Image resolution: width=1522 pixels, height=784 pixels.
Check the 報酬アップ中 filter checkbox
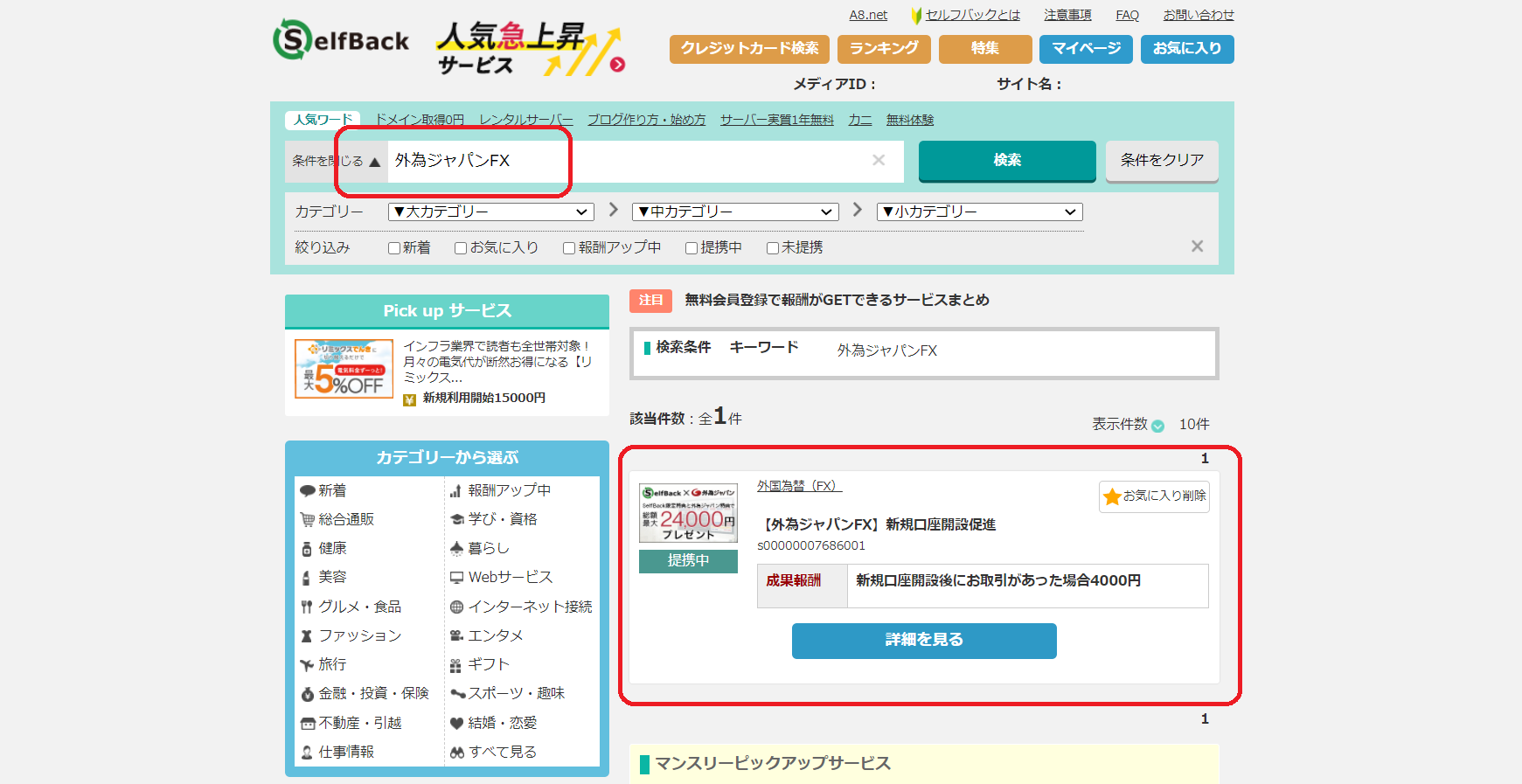pos(569,248)
